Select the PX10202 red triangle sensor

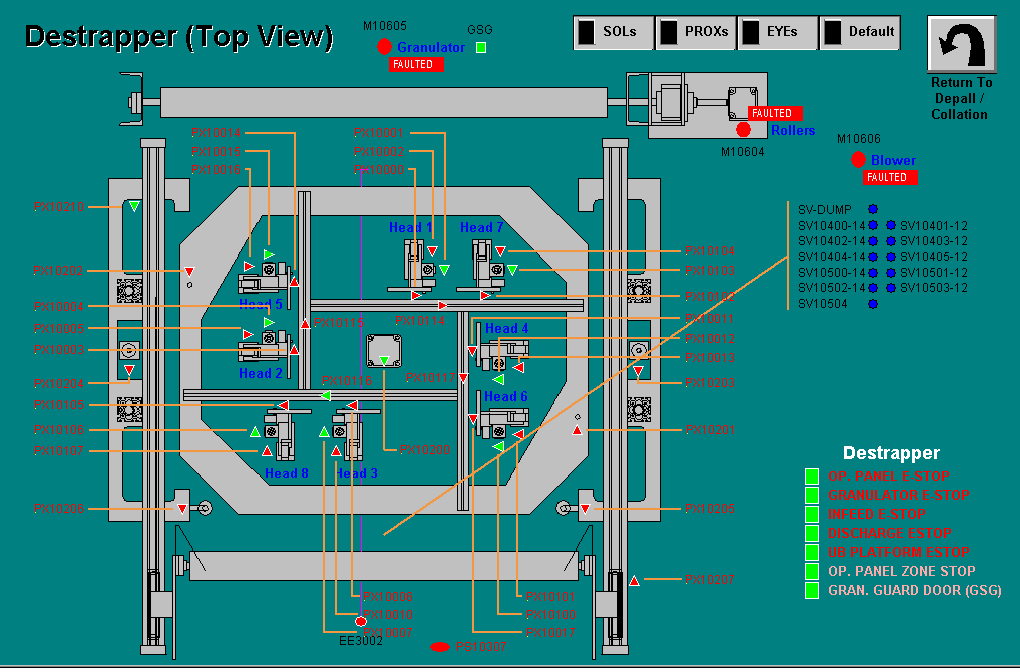tap(187, 271)
